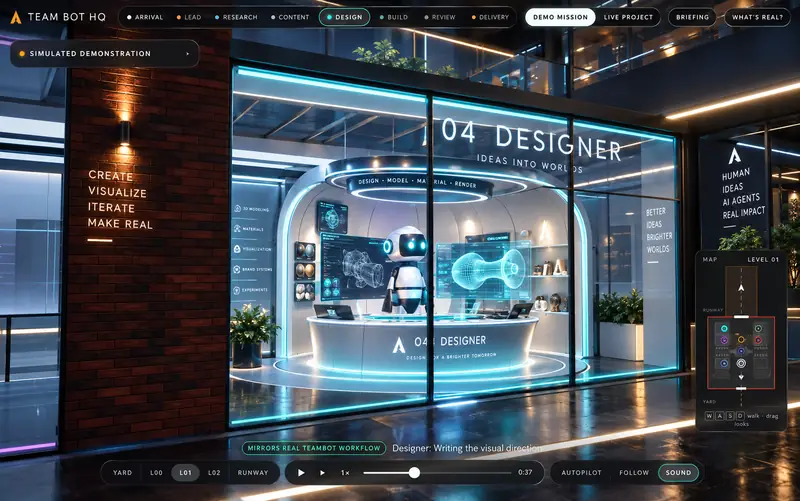Go to the Research stage

[x=236, y=17]
